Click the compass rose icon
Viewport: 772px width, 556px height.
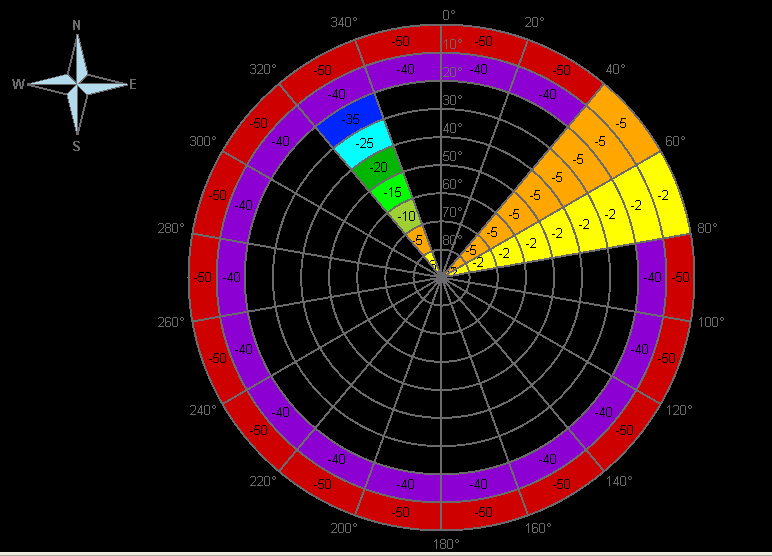tap(76, 84)
